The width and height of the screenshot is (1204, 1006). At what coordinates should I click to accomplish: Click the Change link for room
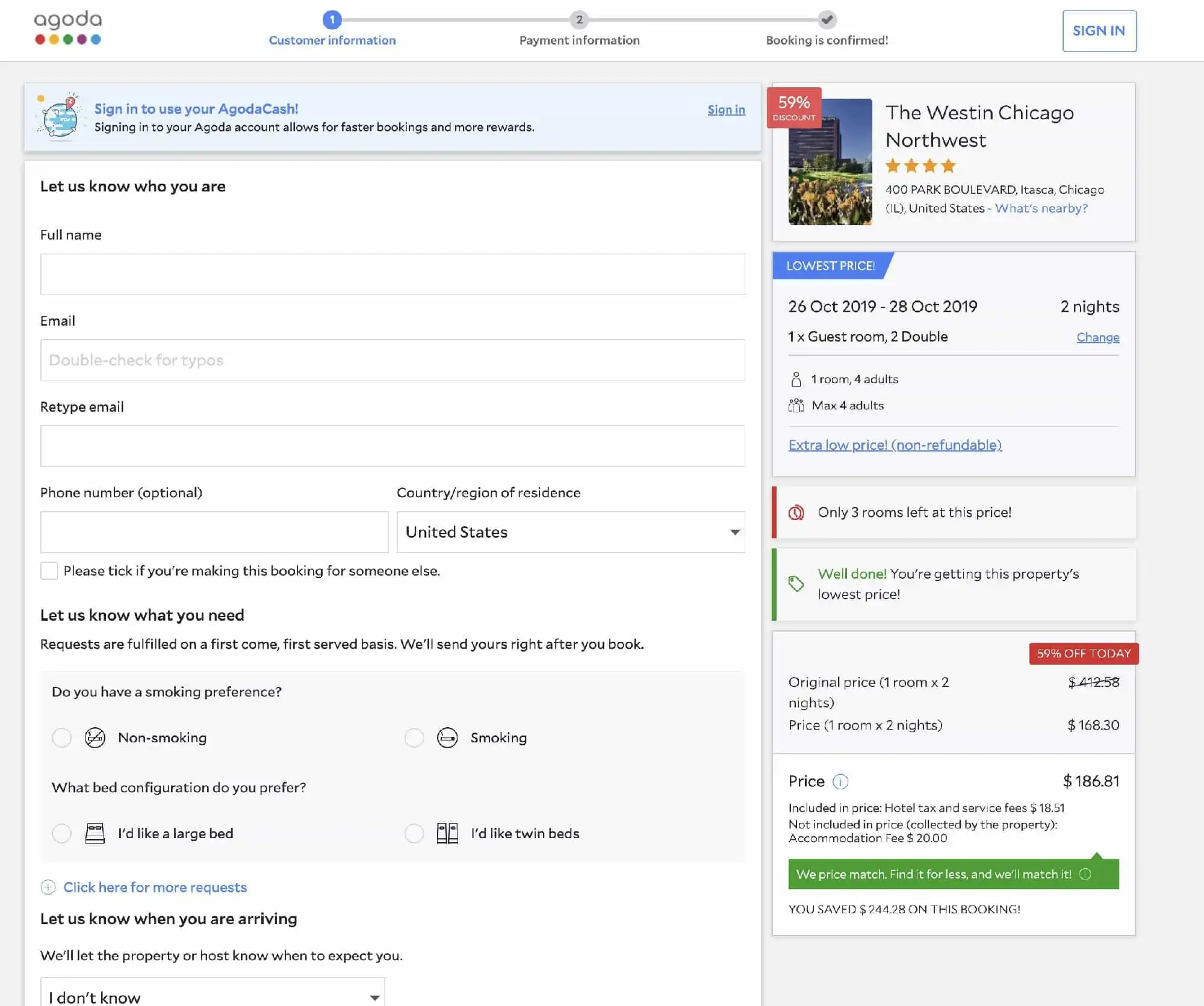point(1098,337)
